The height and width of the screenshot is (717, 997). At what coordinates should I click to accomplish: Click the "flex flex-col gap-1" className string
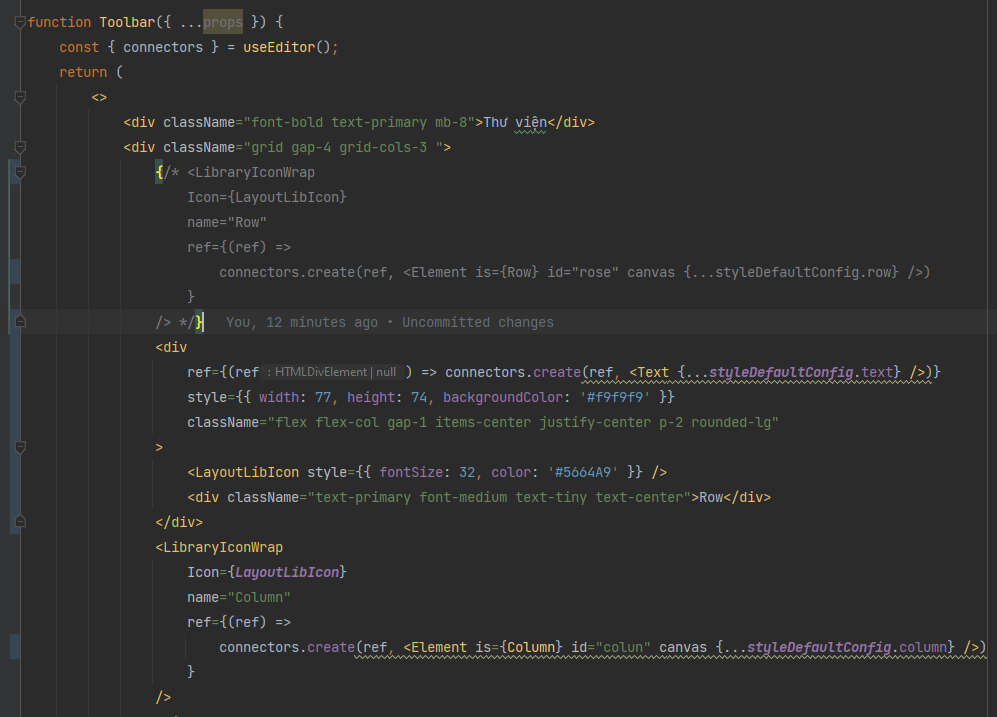[523, 422]
